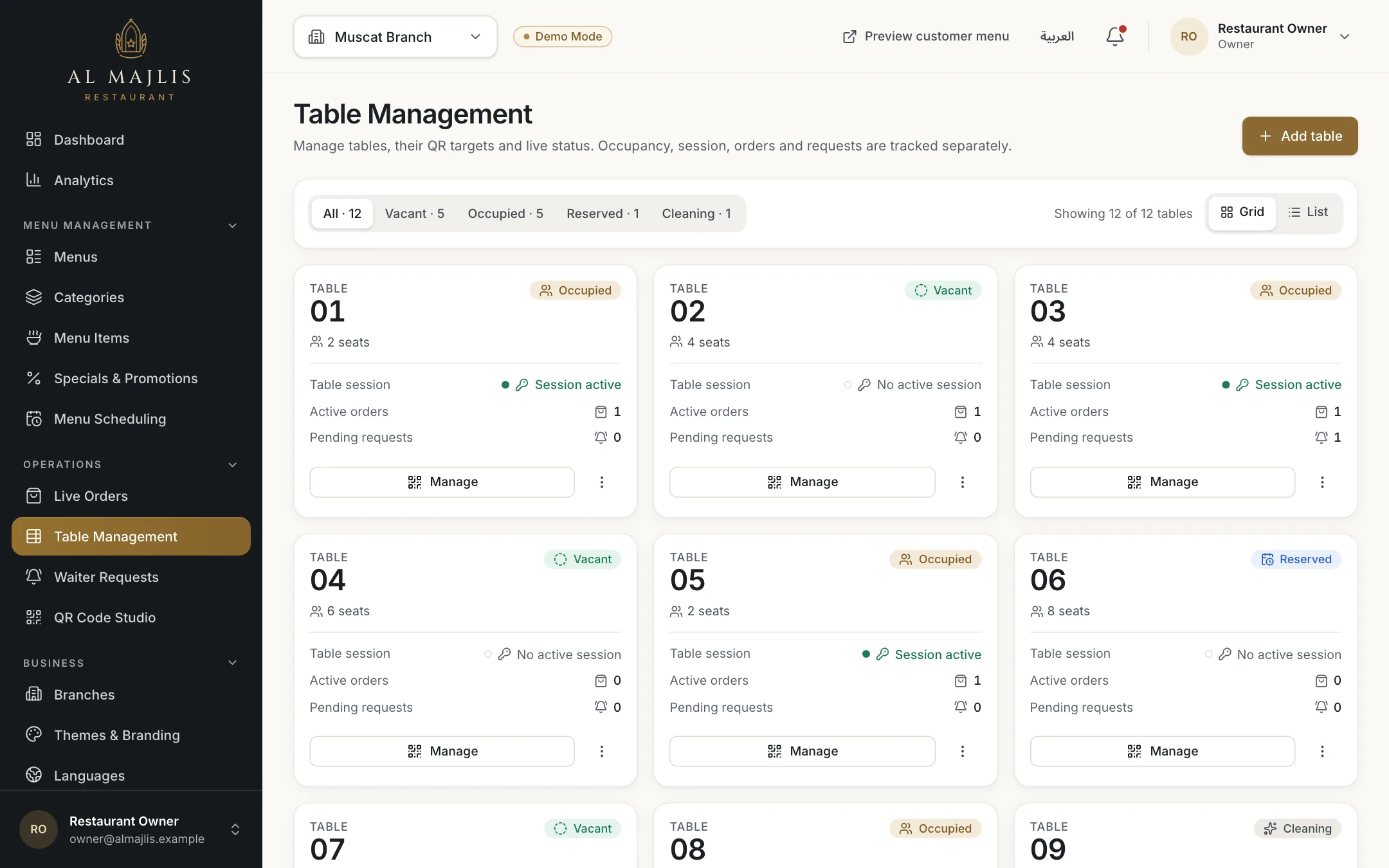Image resolution: width=1389 pixels, height=868 pixels.
Task: Click Manage on Table 06
Action: click(1163, 751)
